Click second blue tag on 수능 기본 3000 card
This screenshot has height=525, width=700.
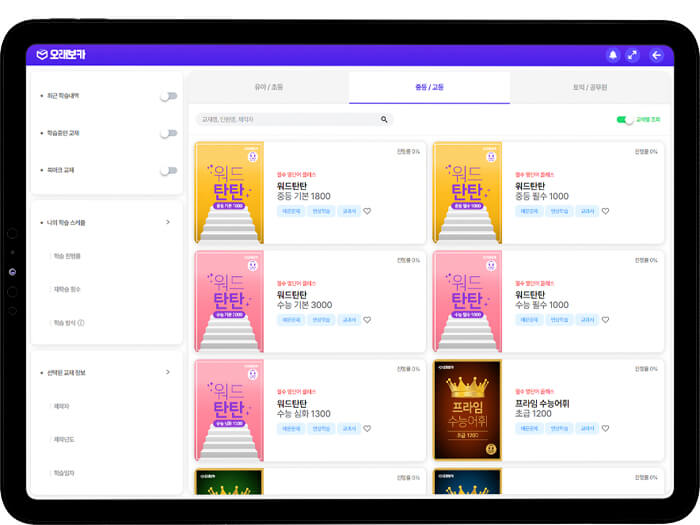pos(321,320)
